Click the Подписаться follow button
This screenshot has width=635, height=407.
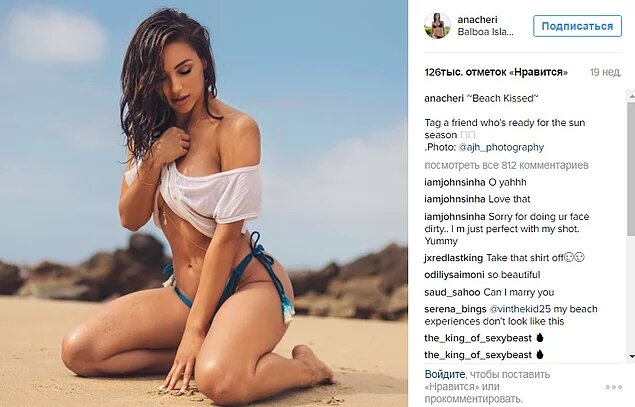pos(577,26)
